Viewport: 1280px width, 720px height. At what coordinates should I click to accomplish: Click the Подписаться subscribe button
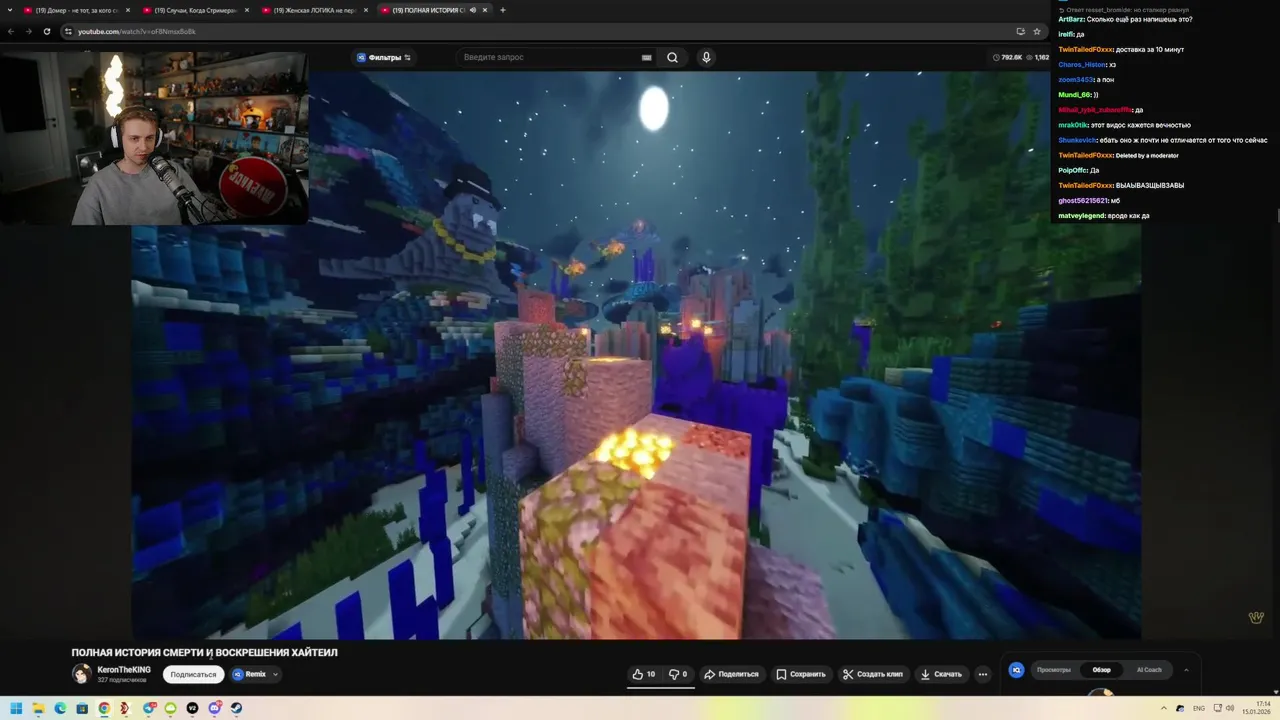pyautogui.click(x=193, y=674)
